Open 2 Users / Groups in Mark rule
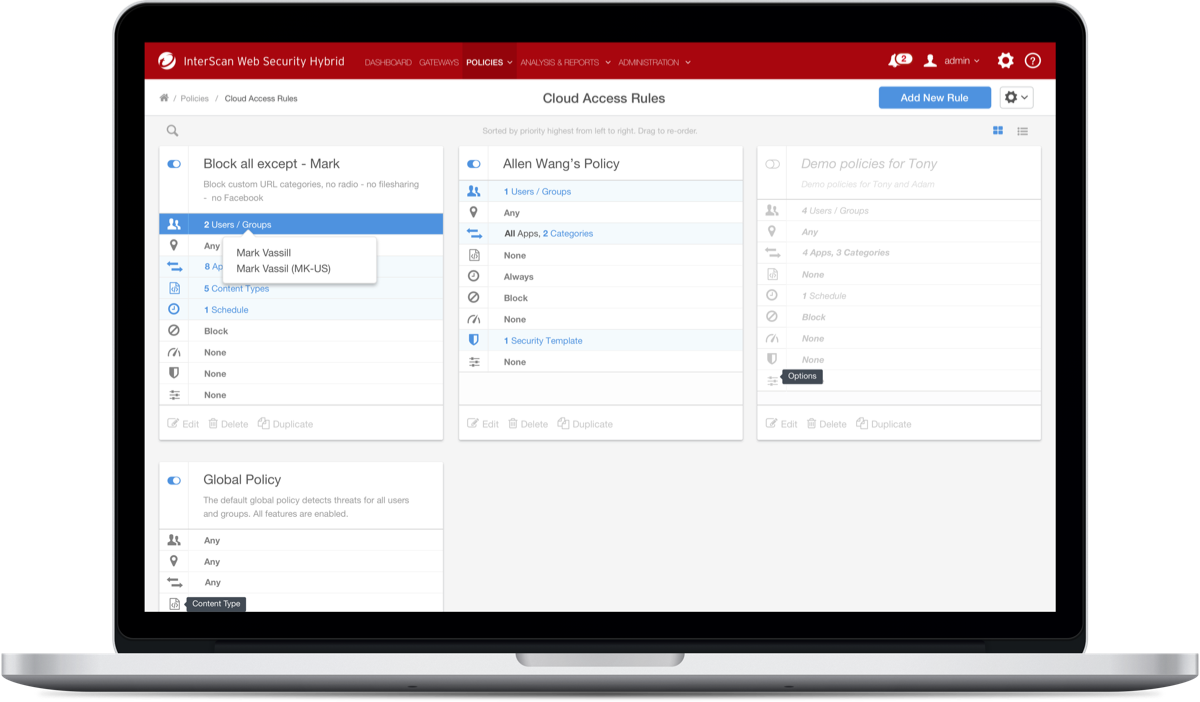This screenshot has width=1200, height=702. [238, 225]
